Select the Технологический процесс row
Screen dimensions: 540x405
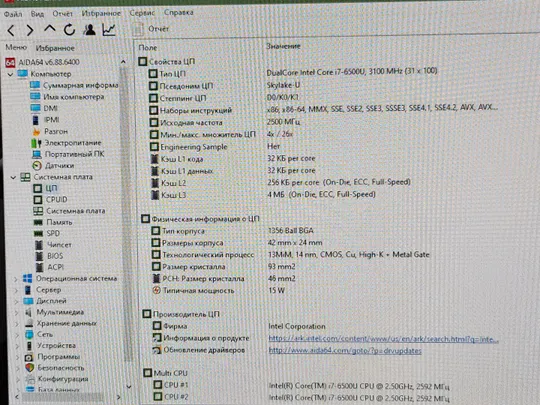click(291, 255)
